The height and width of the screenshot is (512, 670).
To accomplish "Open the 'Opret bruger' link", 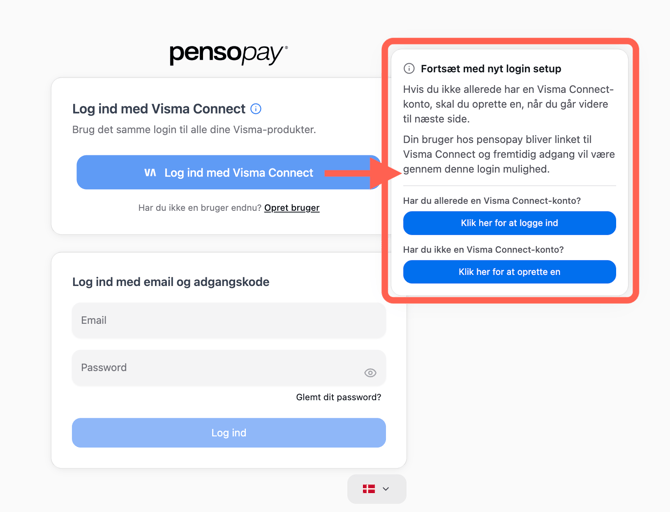I will (x=292, y=208).
